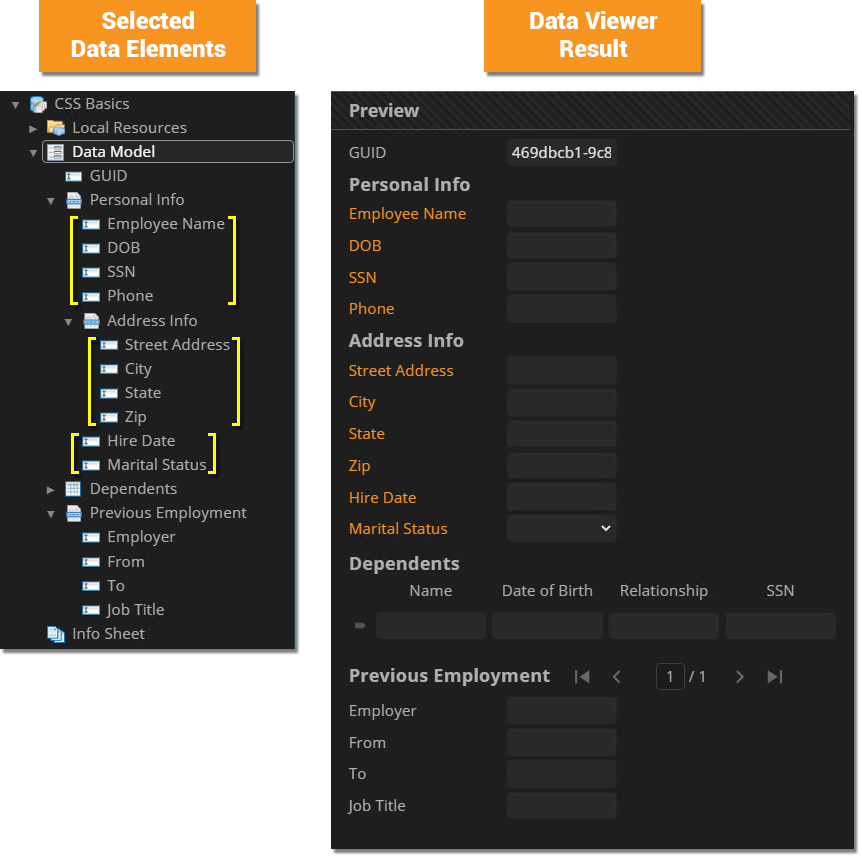The image size is (862, 860).
Task: Go to previous Previous Employment record
Action: click(617, 677)
